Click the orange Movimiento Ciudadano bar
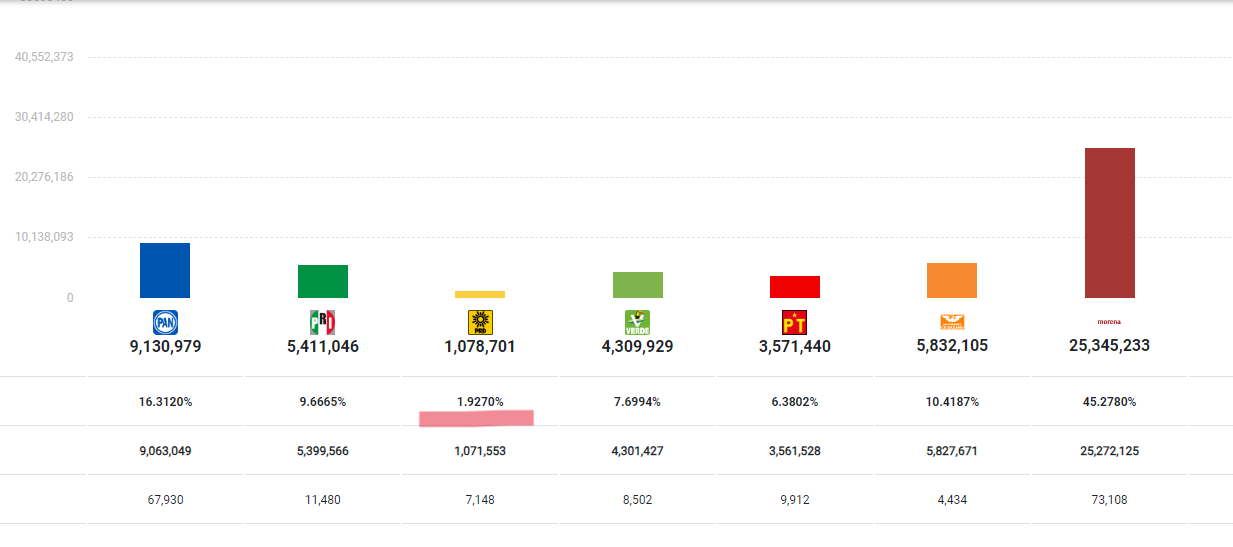 [x=952, y=280]
